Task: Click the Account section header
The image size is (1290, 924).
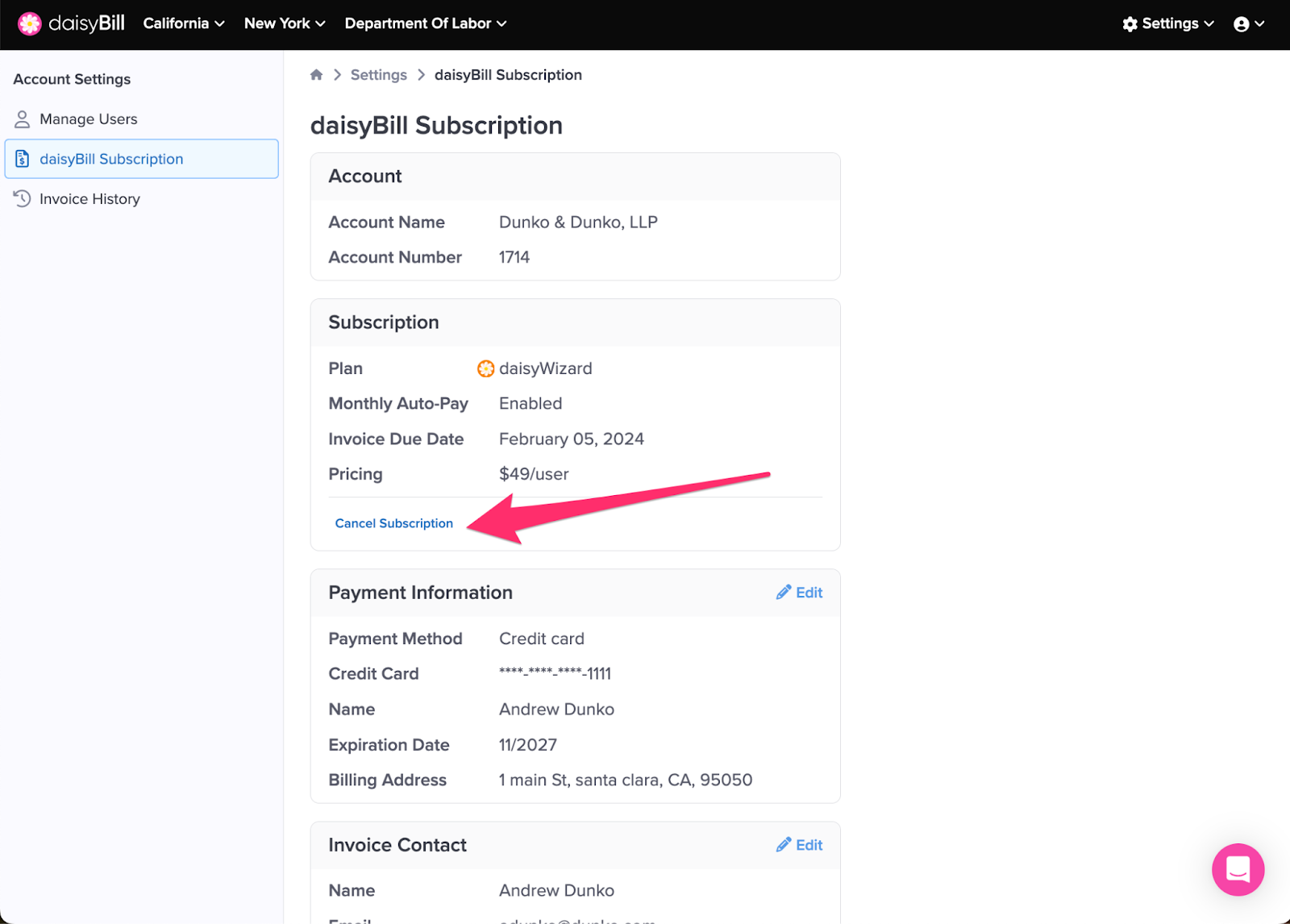Action: coord(364,177)
